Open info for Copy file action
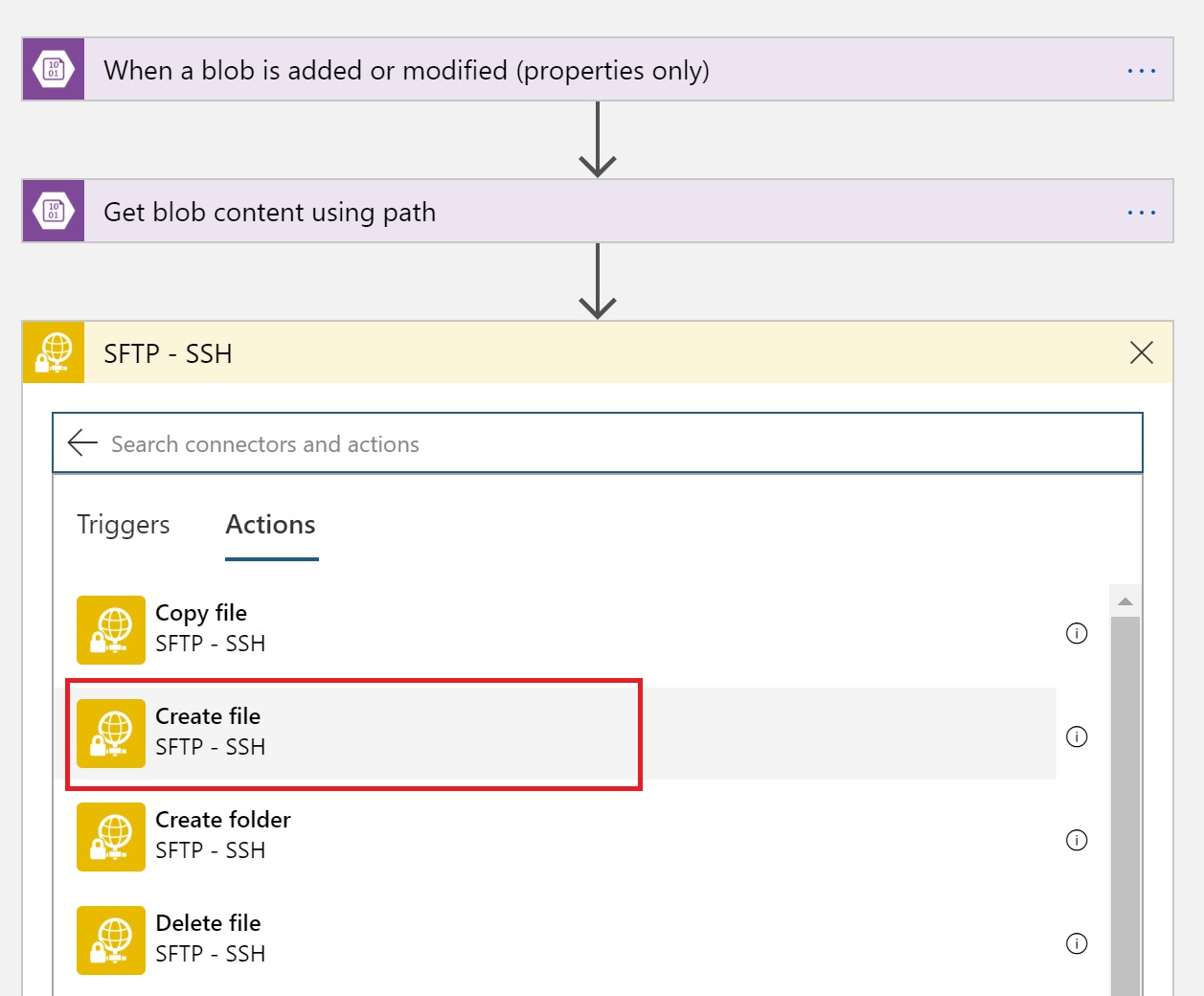Image resolution: width=1204 pixels, height=996 pixels. pyautogui.click(x=1077, y=633)
